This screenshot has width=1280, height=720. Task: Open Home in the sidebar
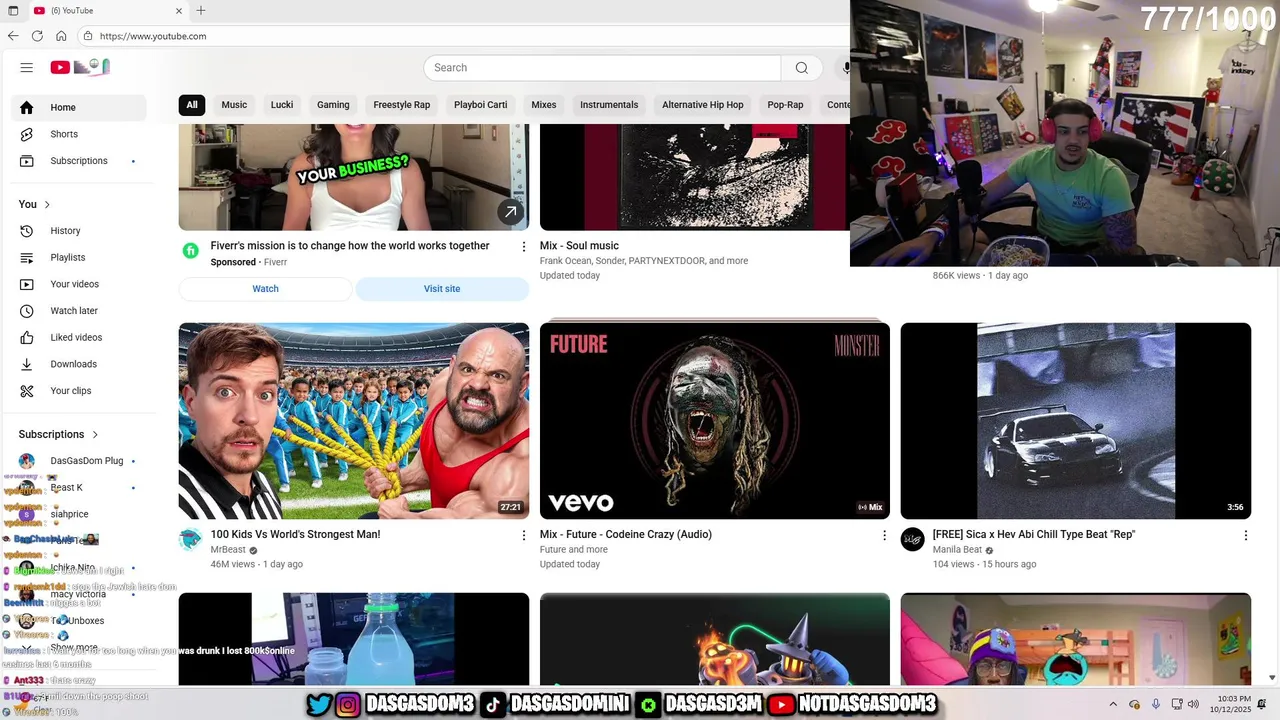click(78, 107)
